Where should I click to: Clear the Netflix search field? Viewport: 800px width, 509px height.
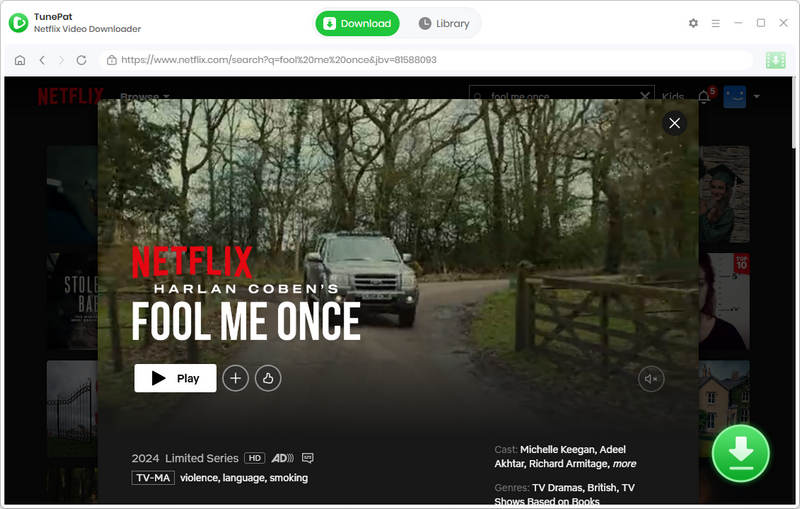(x=644, y=96)
